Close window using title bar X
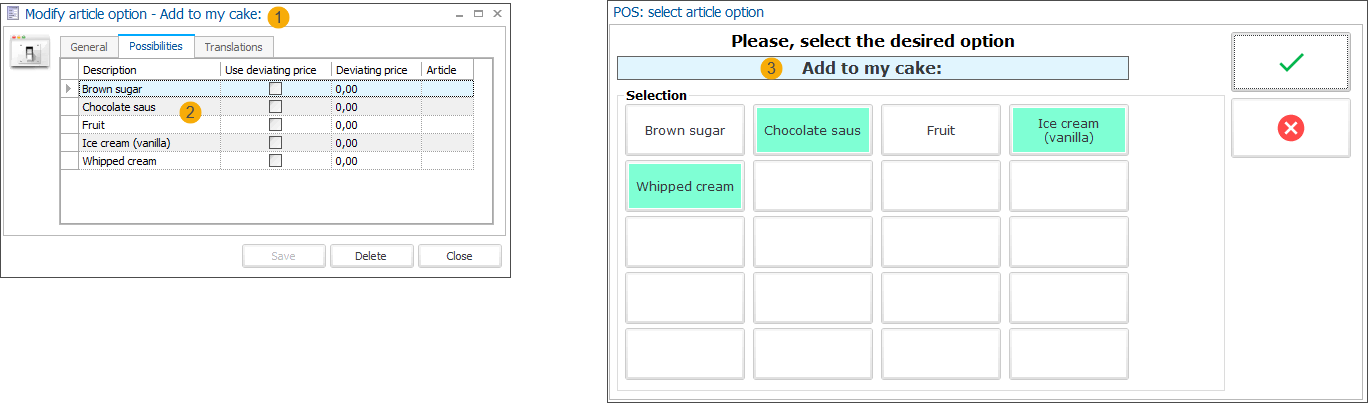 point(497,15)
